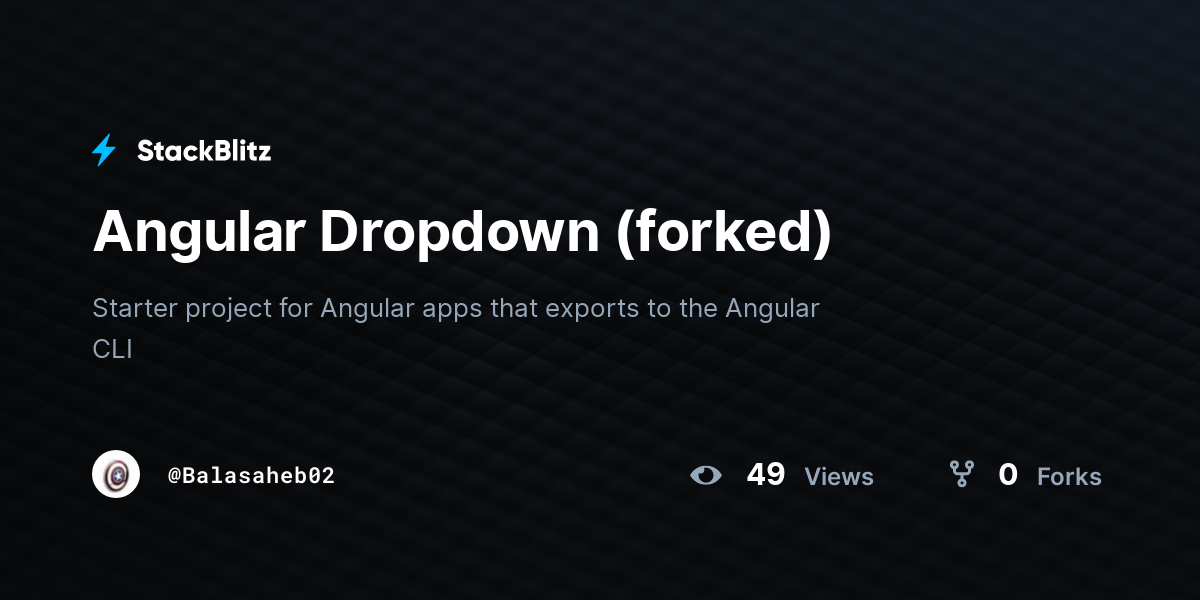Click the eye views icon
1200x600 pixels.
click(706, 475)
